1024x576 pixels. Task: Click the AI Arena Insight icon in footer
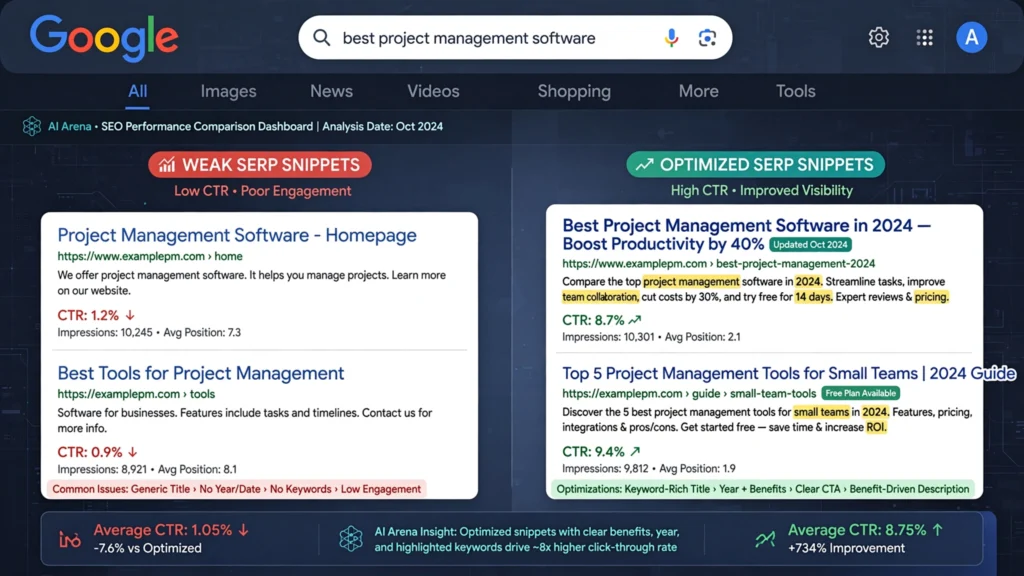351,539
